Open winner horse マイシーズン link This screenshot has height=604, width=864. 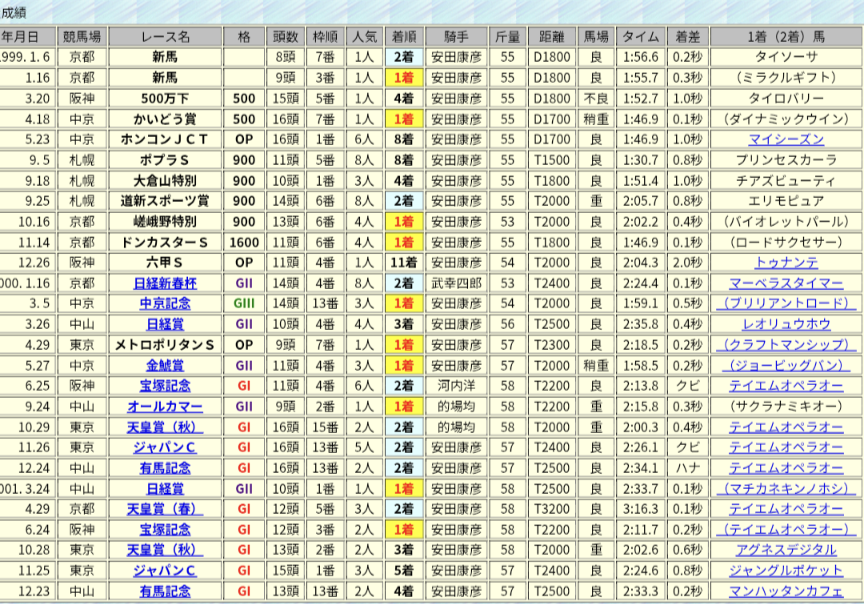(x=785, y=139)
